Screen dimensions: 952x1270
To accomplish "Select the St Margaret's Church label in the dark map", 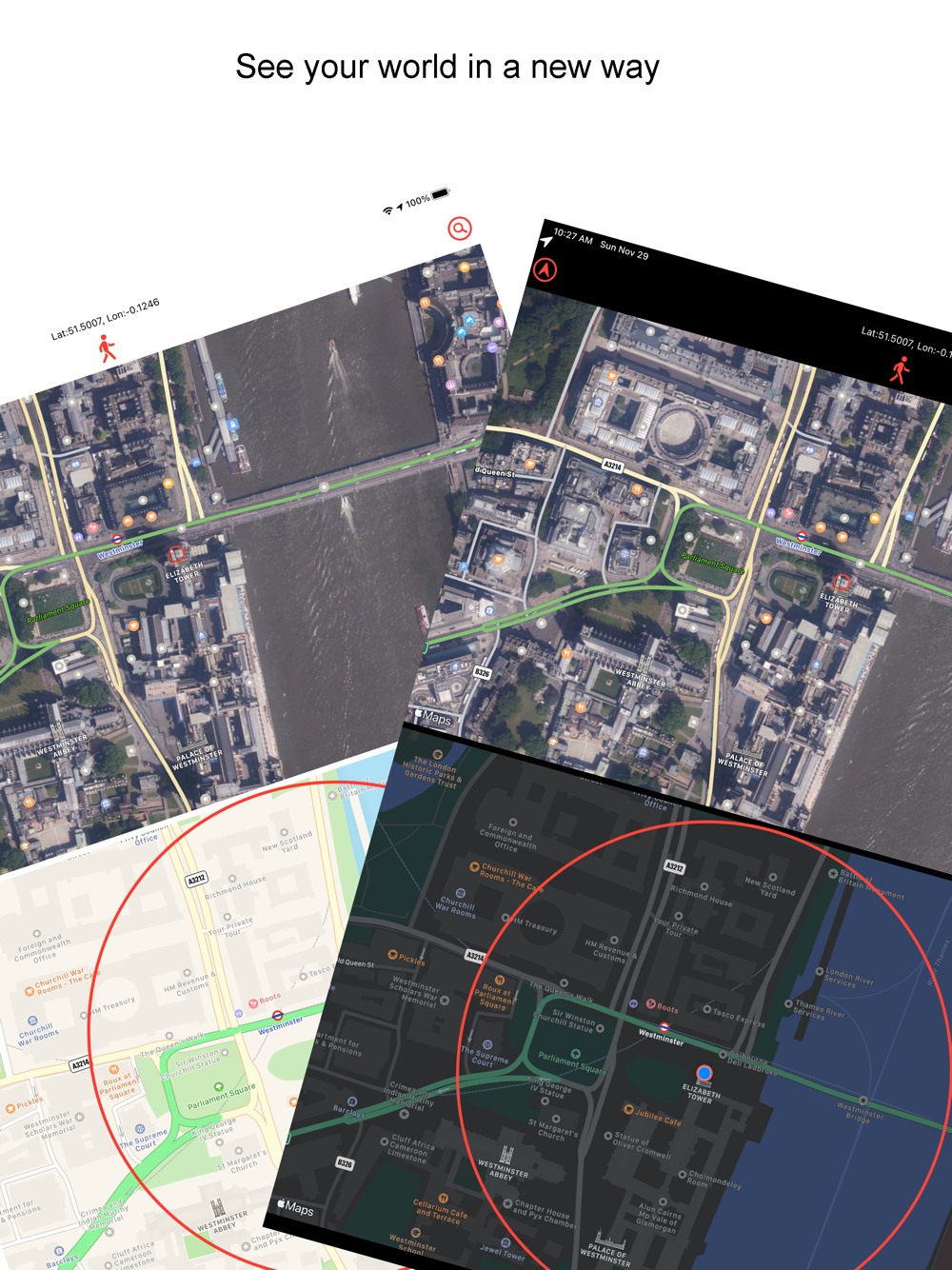I will 552,1129.
